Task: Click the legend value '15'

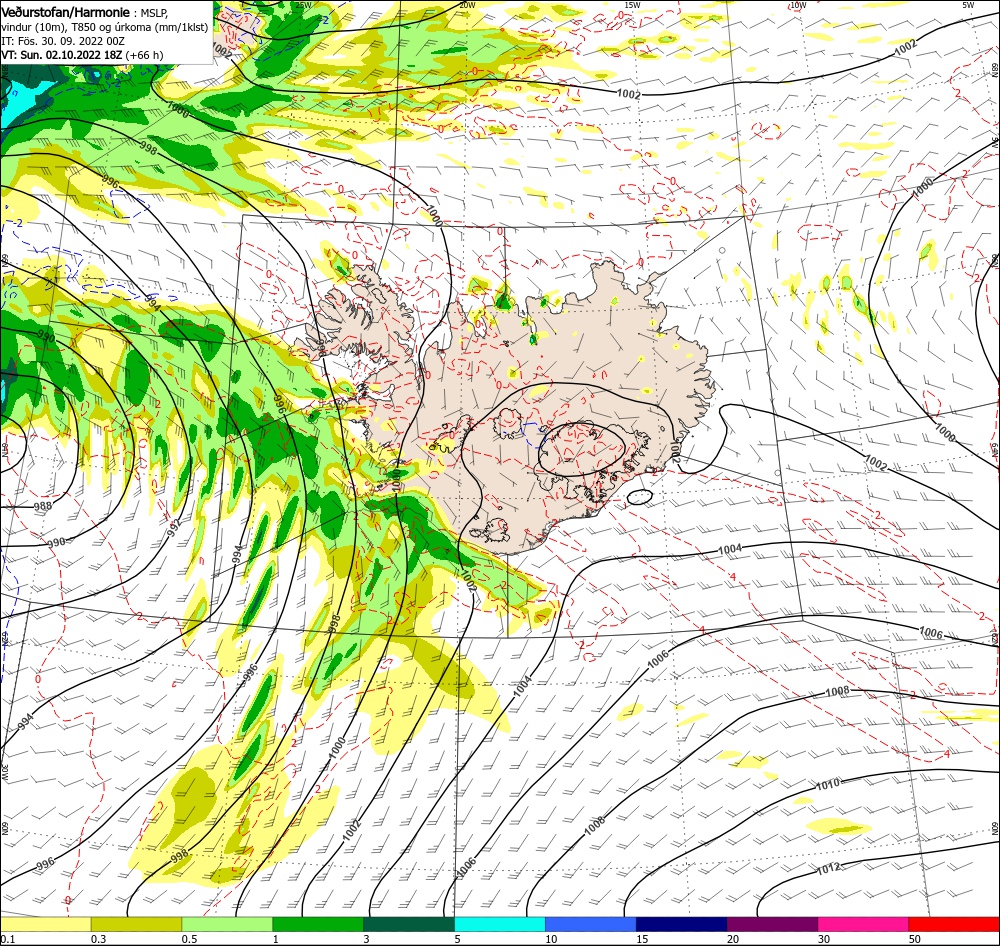Action: click(642, 938)
